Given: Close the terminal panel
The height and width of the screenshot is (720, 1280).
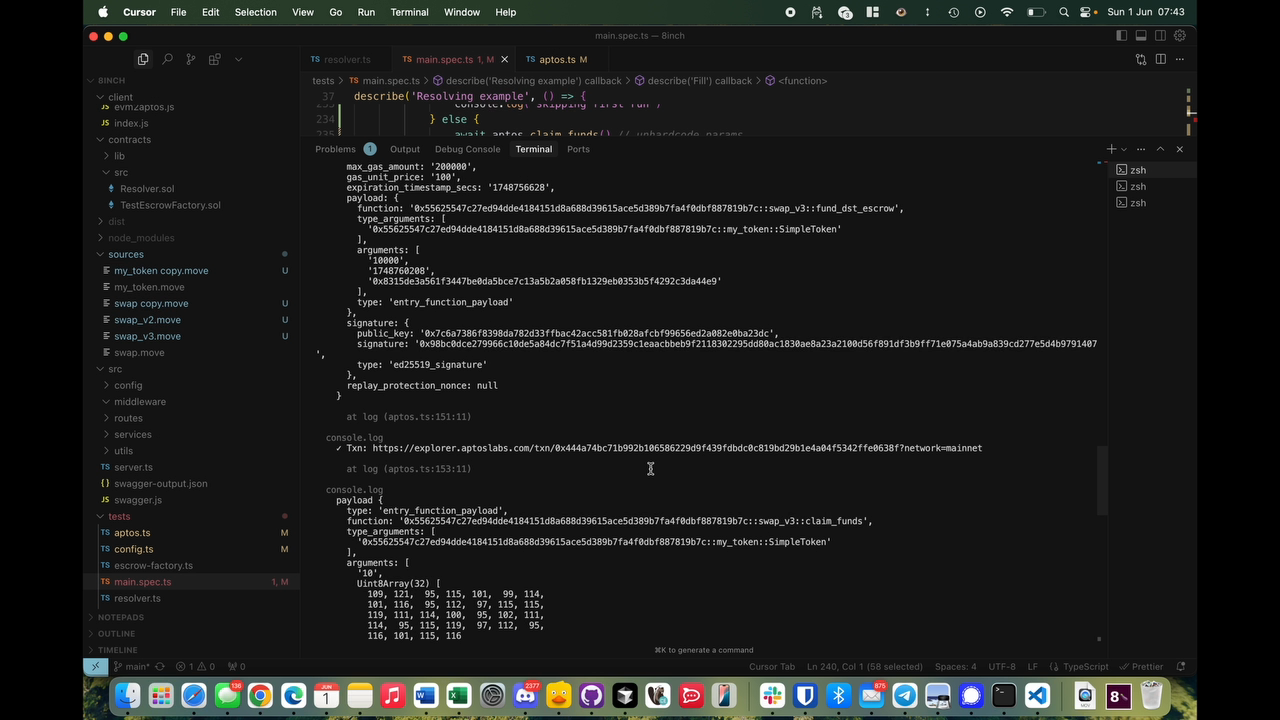Looking at the screenshot, I should (1179, 149).
